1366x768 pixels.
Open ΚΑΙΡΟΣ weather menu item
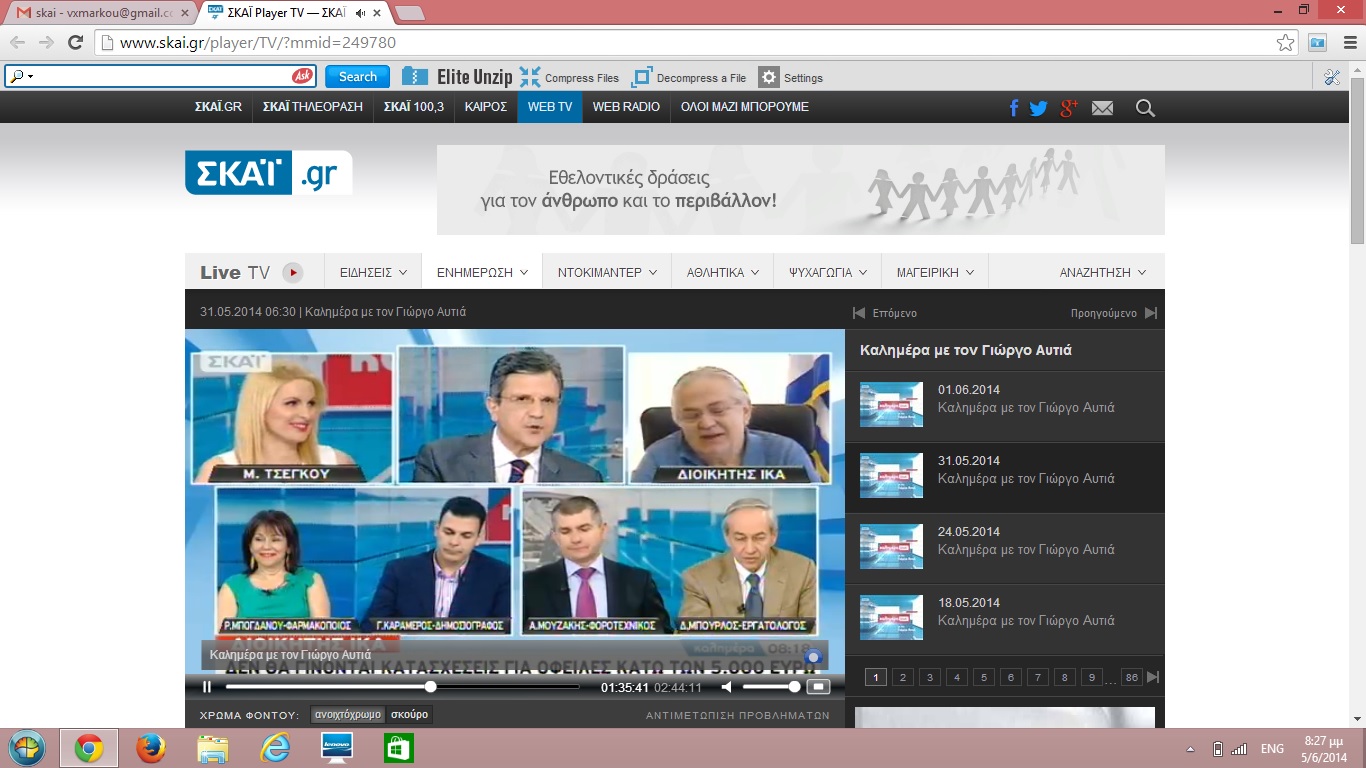(x=486, y=107)
